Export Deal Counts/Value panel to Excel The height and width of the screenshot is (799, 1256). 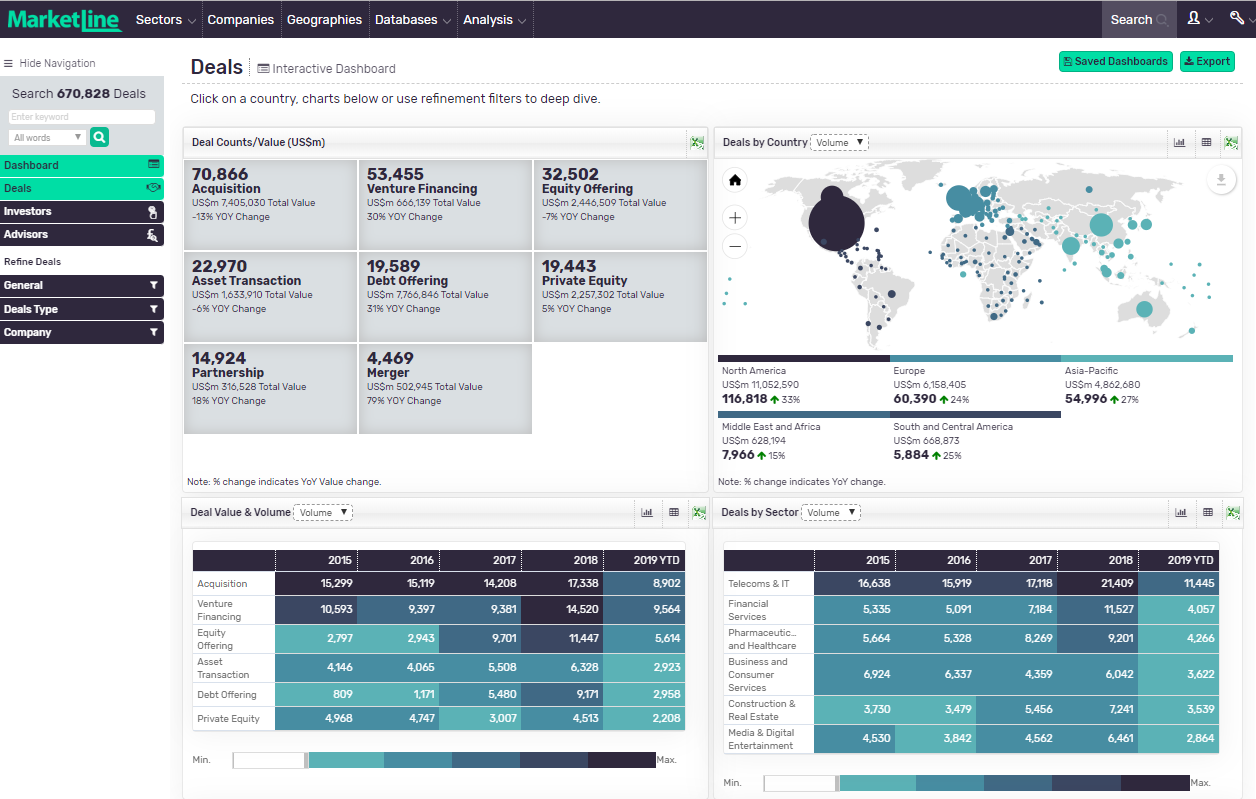[697, 142]
